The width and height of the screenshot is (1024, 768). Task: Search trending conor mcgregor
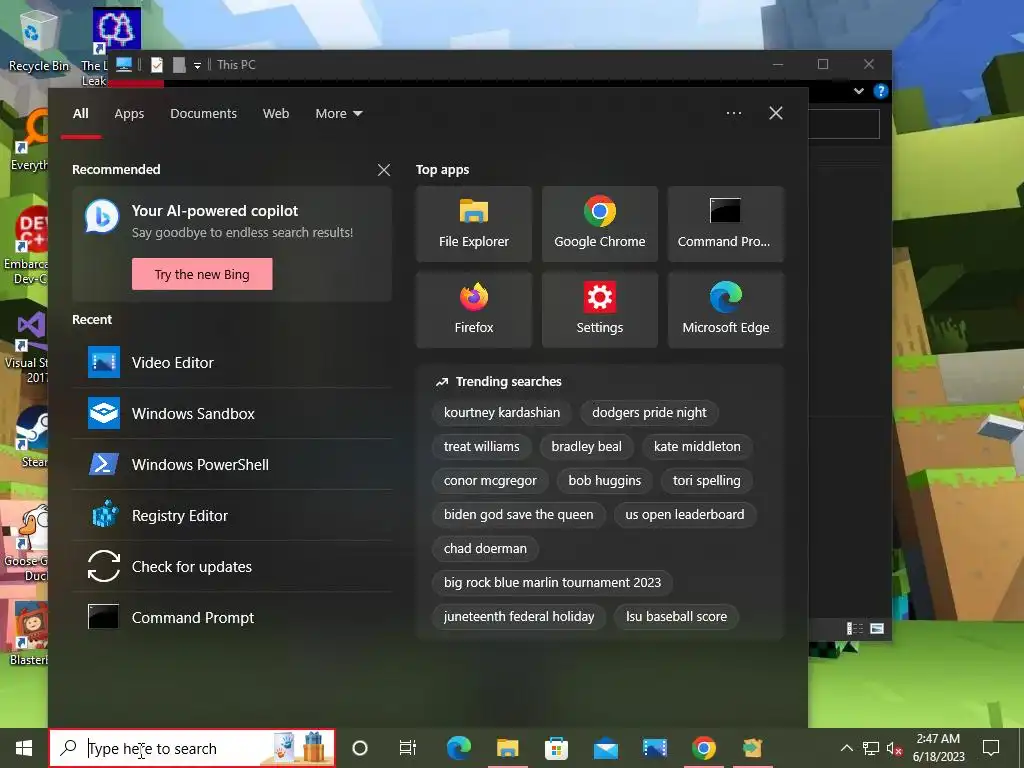click(490, 481)
